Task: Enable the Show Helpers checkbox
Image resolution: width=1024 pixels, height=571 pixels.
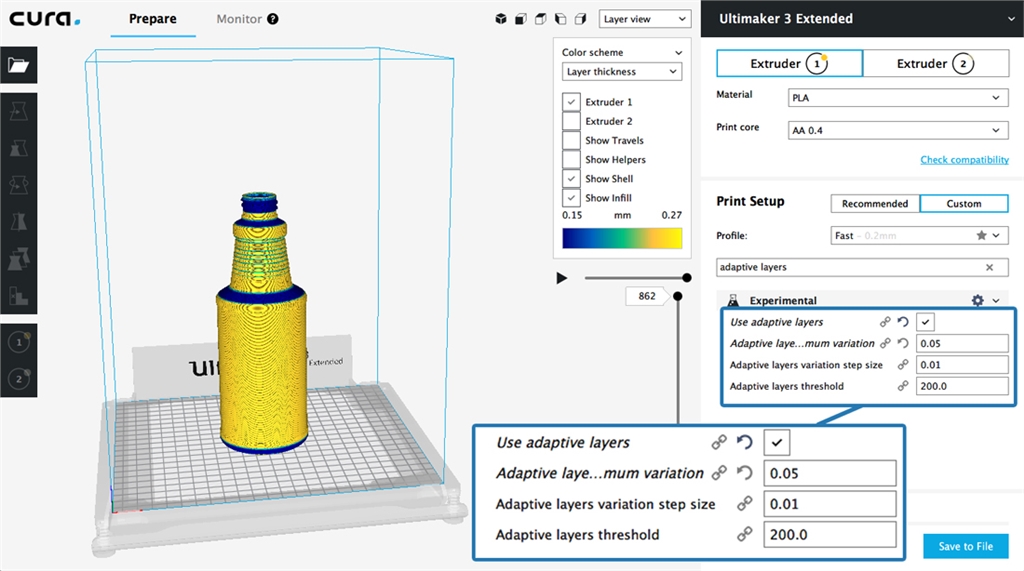Action: [x=571, y=160]
